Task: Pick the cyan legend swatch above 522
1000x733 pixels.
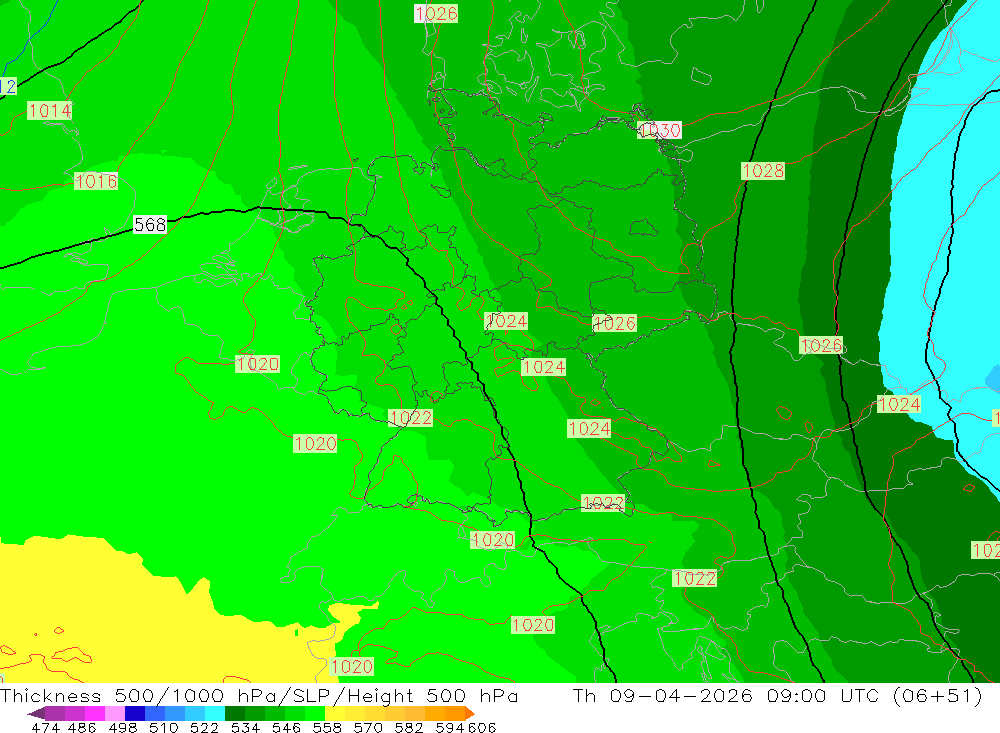Action: click(x=215, y=713)
